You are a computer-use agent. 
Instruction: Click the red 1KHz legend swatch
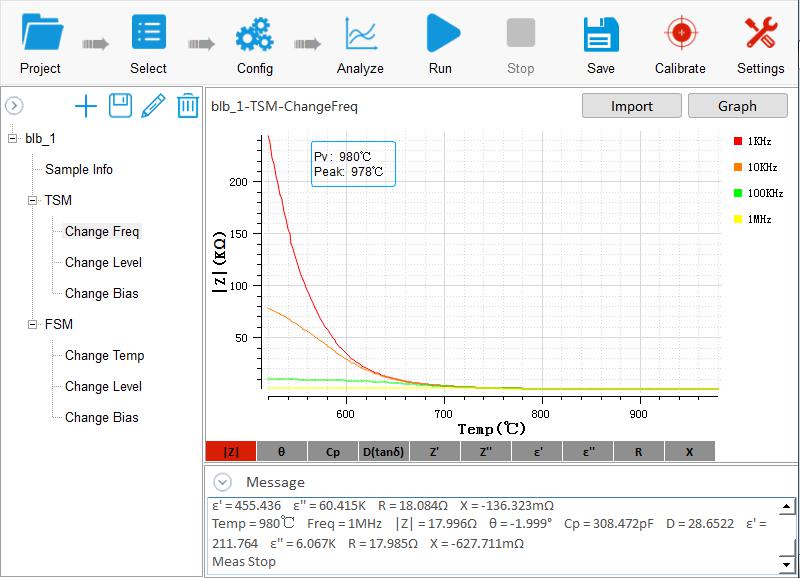tap(738, 141)
